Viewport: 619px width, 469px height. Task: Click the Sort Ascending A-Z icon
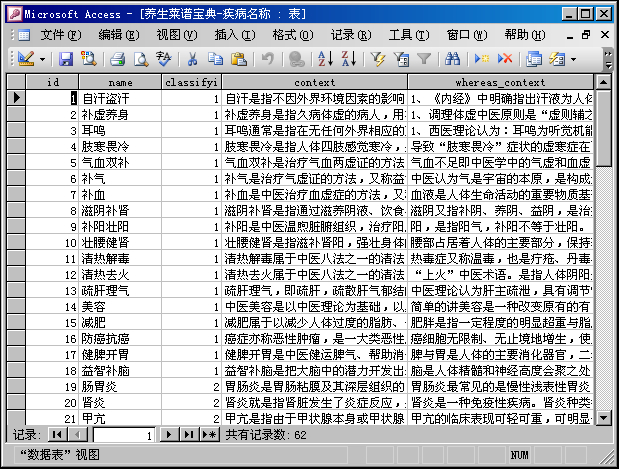(326, 59)
